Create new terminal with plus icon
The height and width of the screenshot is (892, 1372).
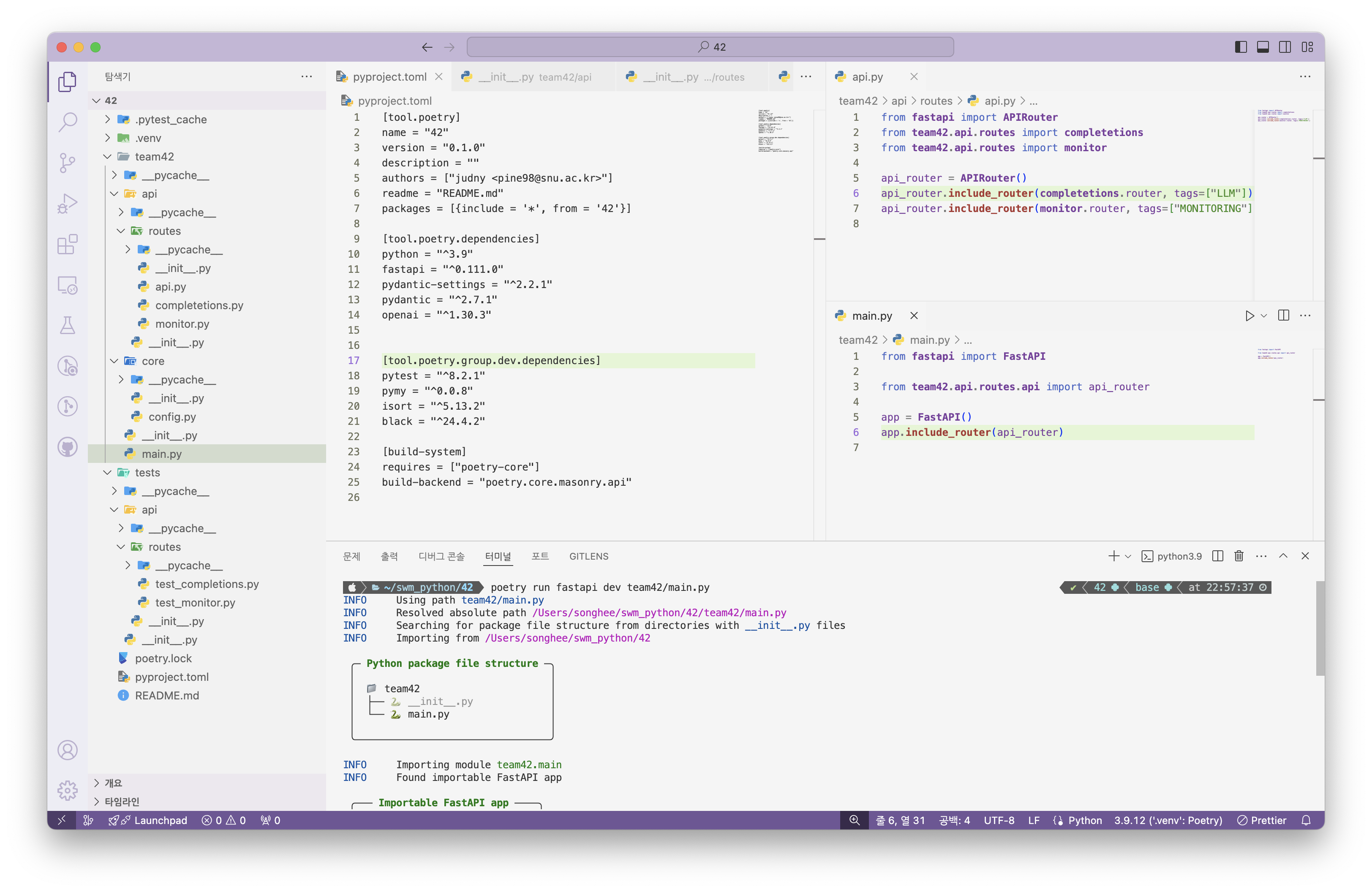click(x=1113, y=556)
